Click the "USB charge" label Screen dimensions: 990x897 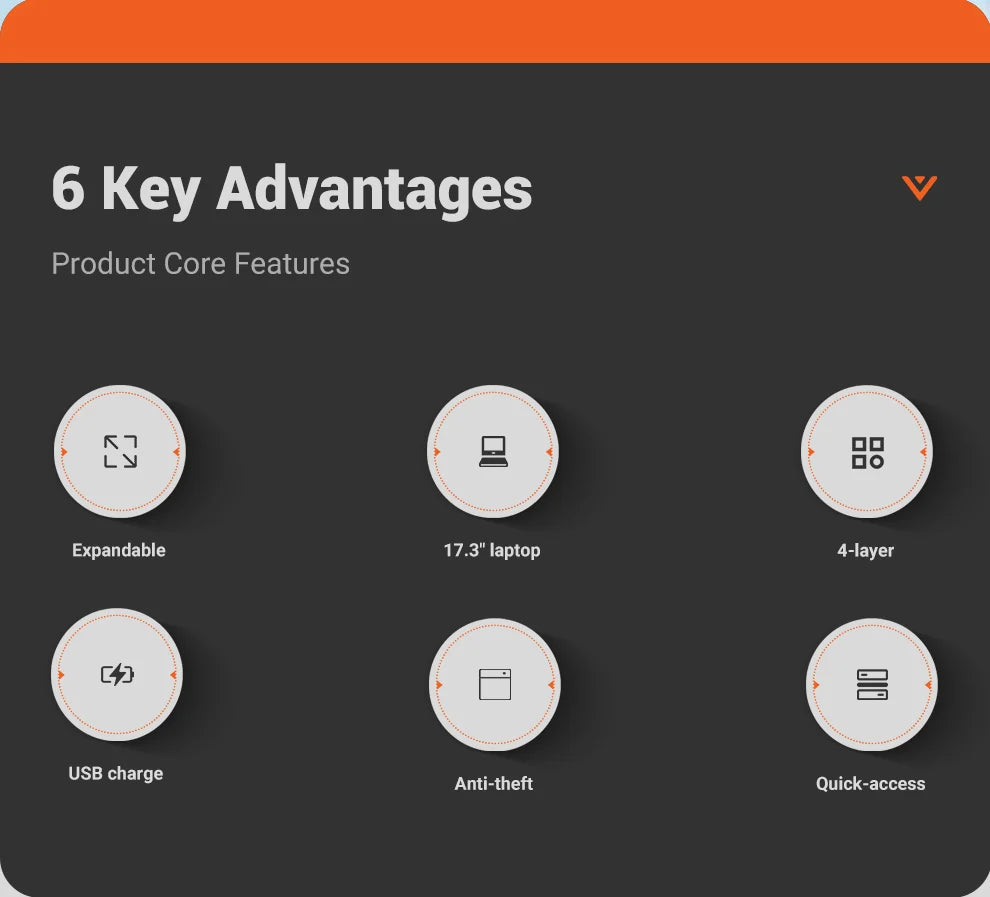tap(116, 773)
